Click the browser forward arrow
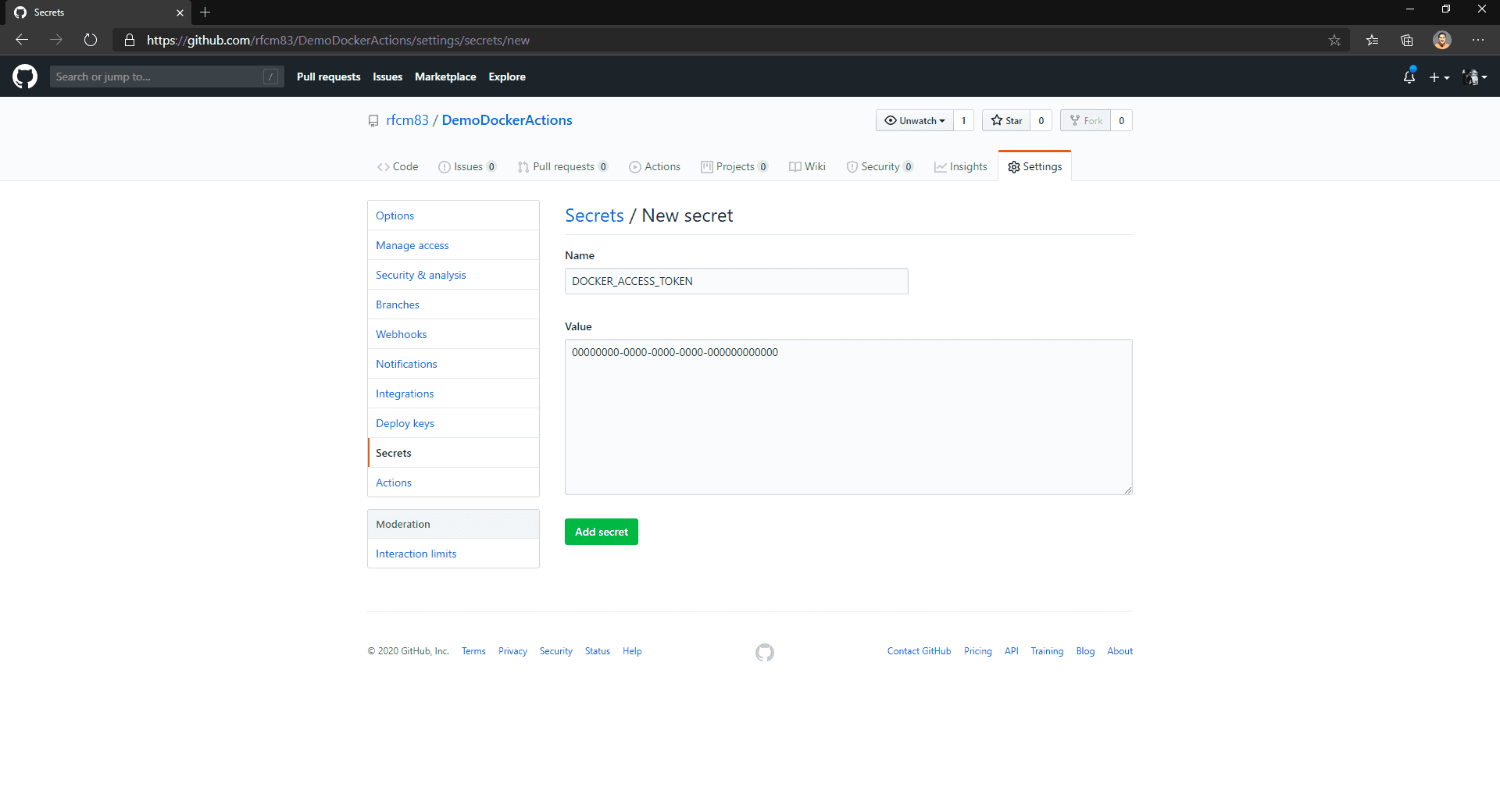Screen dimensions: 1500x812 click(56, 40)
